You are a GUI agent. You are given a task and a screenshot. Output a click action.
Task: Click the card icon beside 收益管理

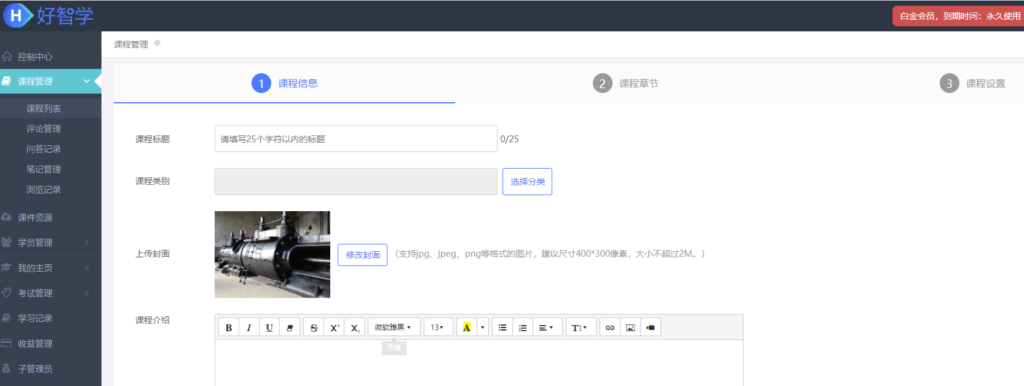coord(7,344)
